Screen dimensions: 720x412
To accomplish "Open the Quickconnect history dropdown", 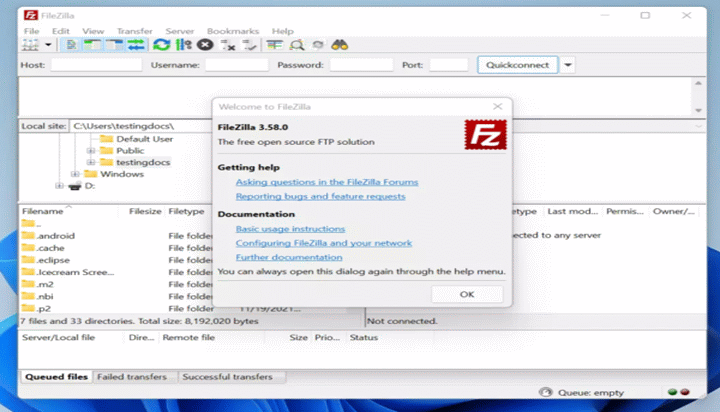I will pos(568,65).
